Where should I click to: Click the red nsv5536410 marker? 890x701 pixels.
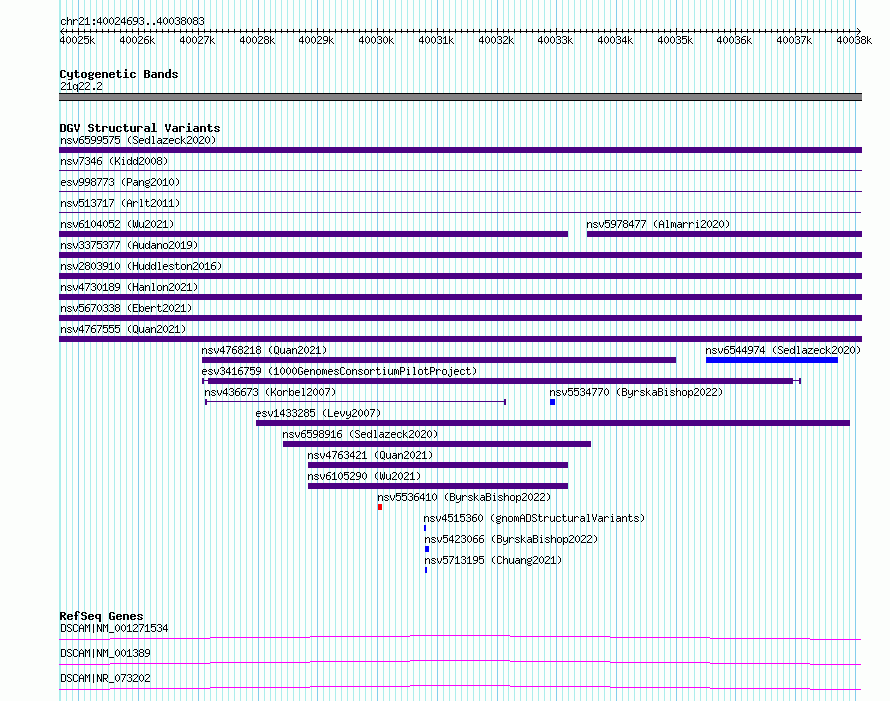(380, 507)
